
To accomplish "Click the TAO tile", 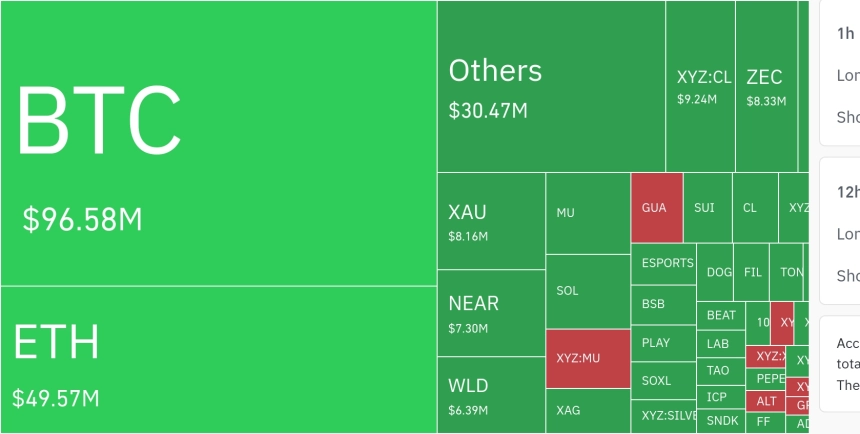I will (x=721, y=371).
